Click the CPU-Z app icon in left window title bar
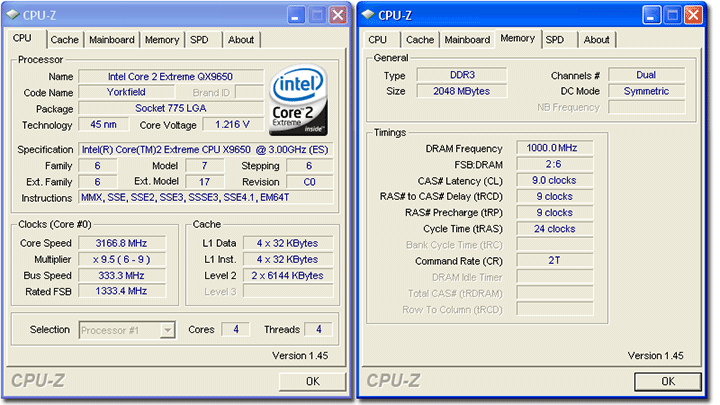 coord(13,15)
